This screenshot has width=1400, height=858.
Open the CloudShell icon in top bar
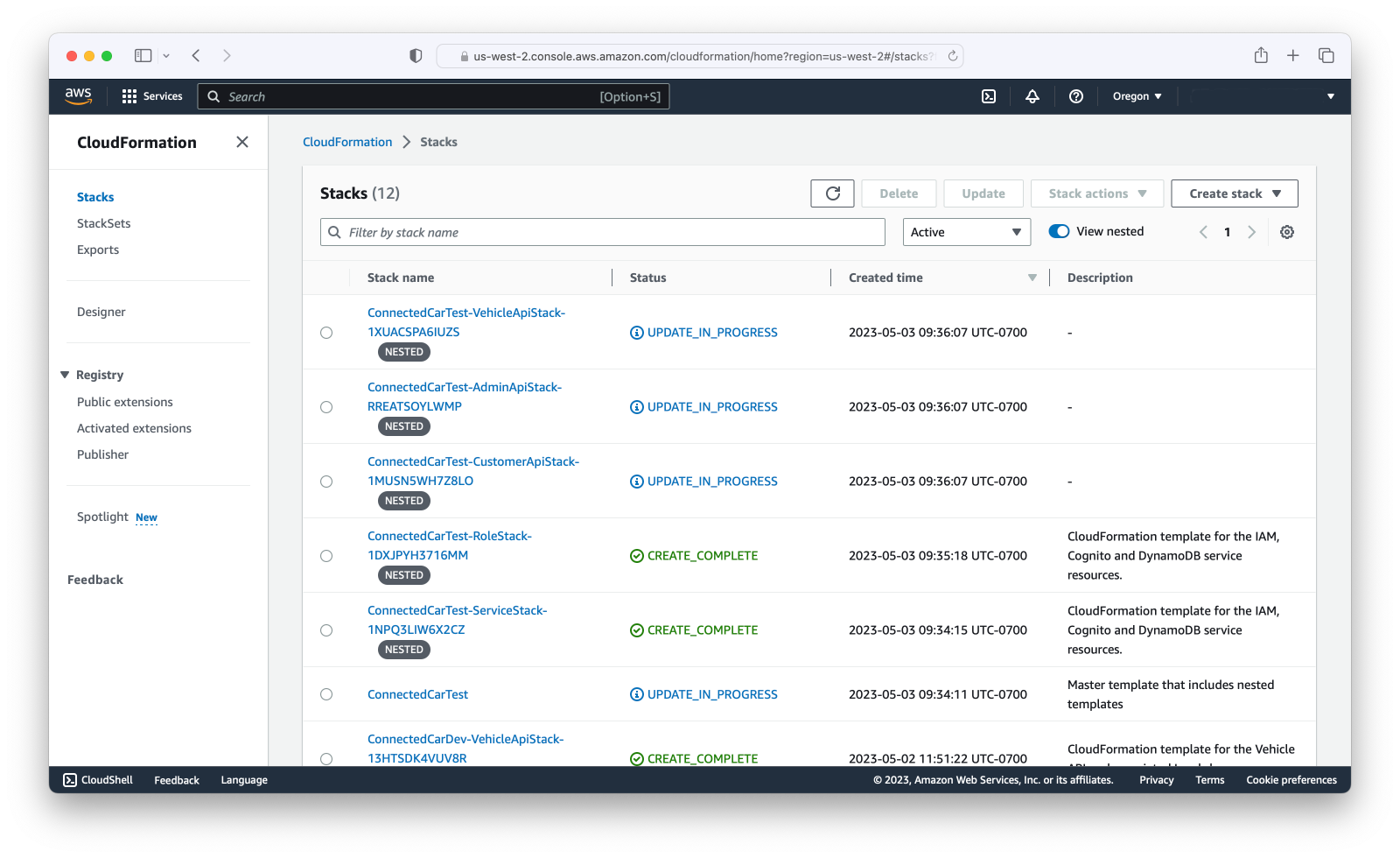coord(989,96)
